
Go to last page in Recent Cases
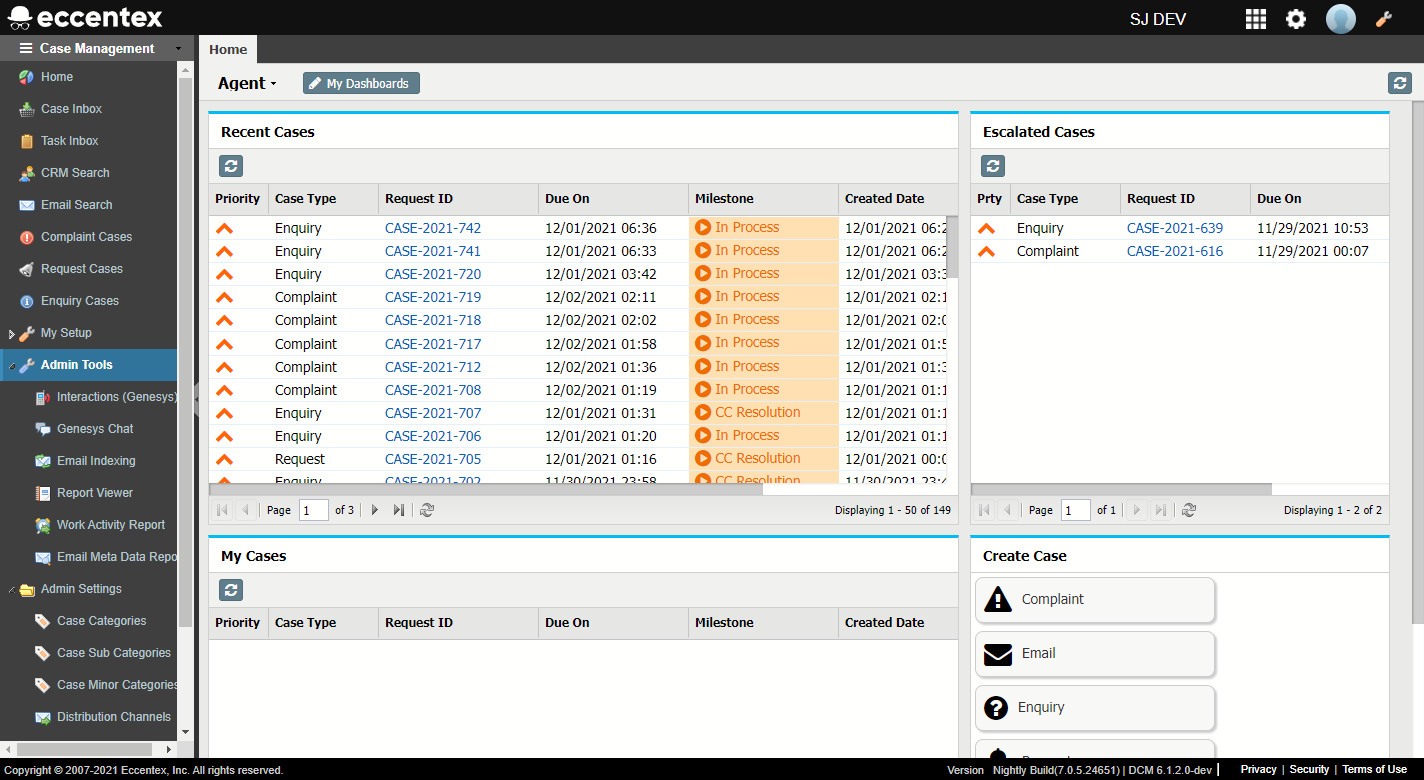[x=398, y=510]
